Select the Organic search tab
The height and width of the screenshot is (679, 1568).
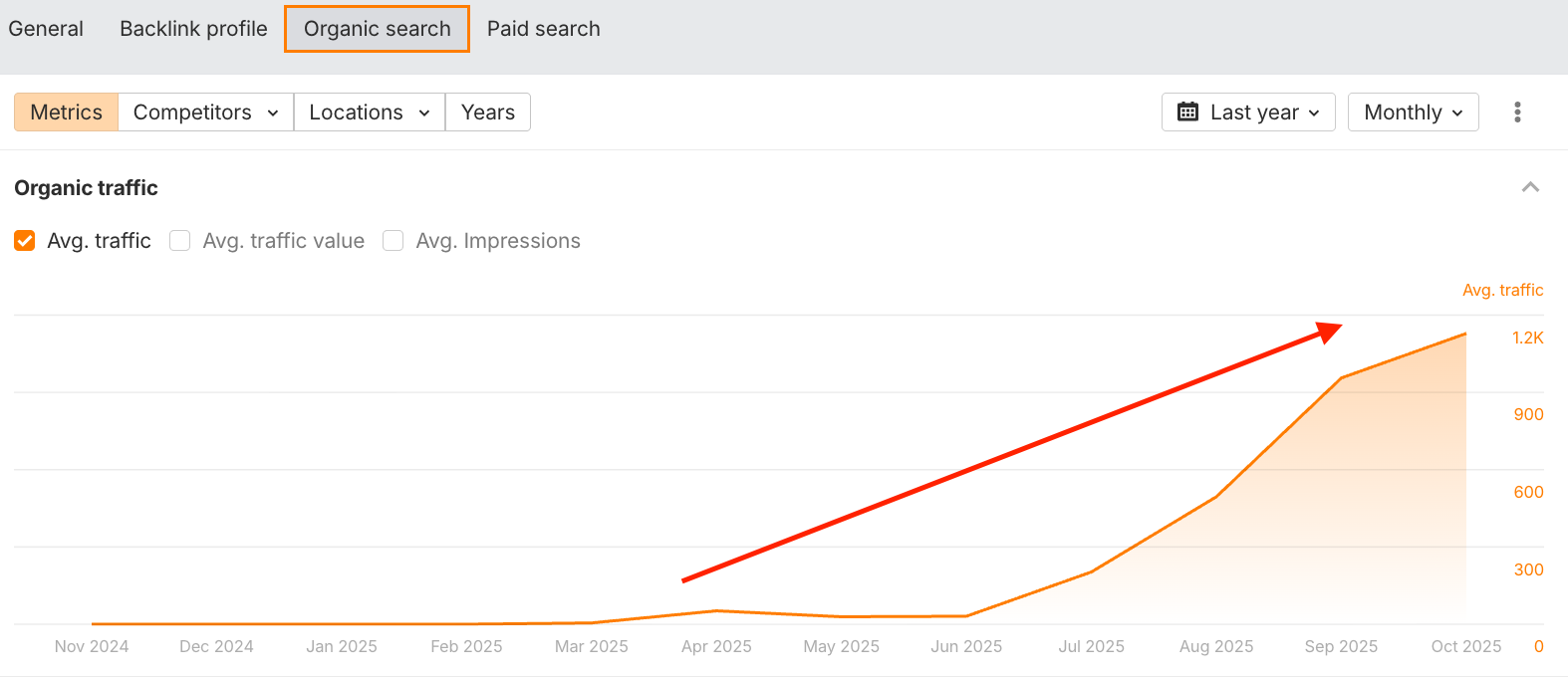click(377, 29)
